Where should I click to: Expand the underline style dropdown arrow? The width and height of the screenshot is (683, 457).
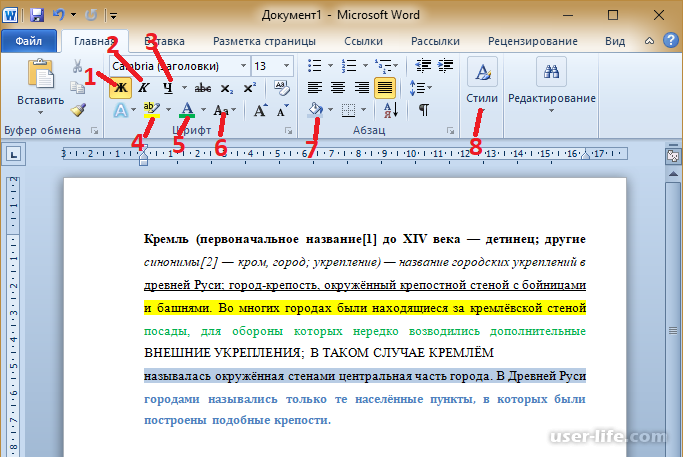point(184,88)
